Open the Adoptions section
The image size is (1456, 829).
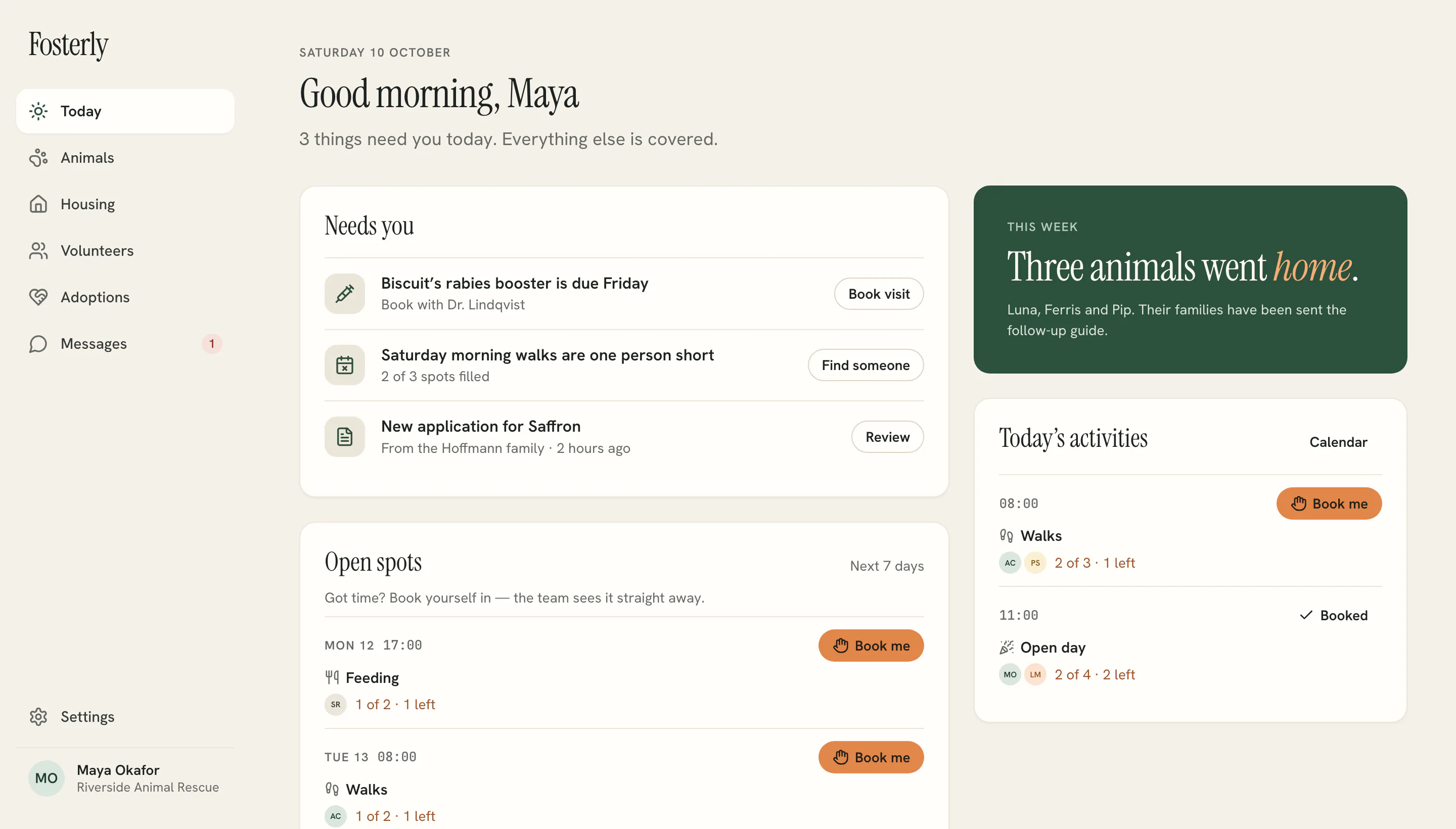(125, 297)
